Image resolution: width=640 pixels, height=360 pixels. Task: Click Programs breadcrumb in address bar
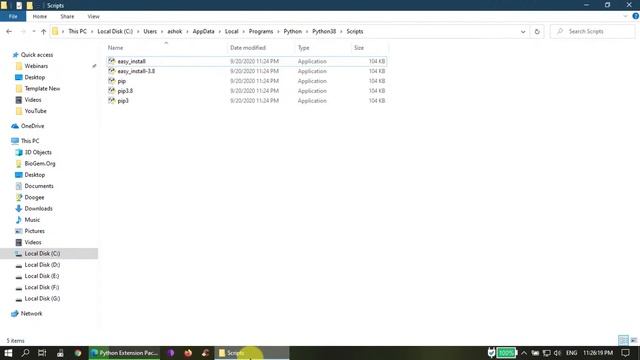(261, 31)
